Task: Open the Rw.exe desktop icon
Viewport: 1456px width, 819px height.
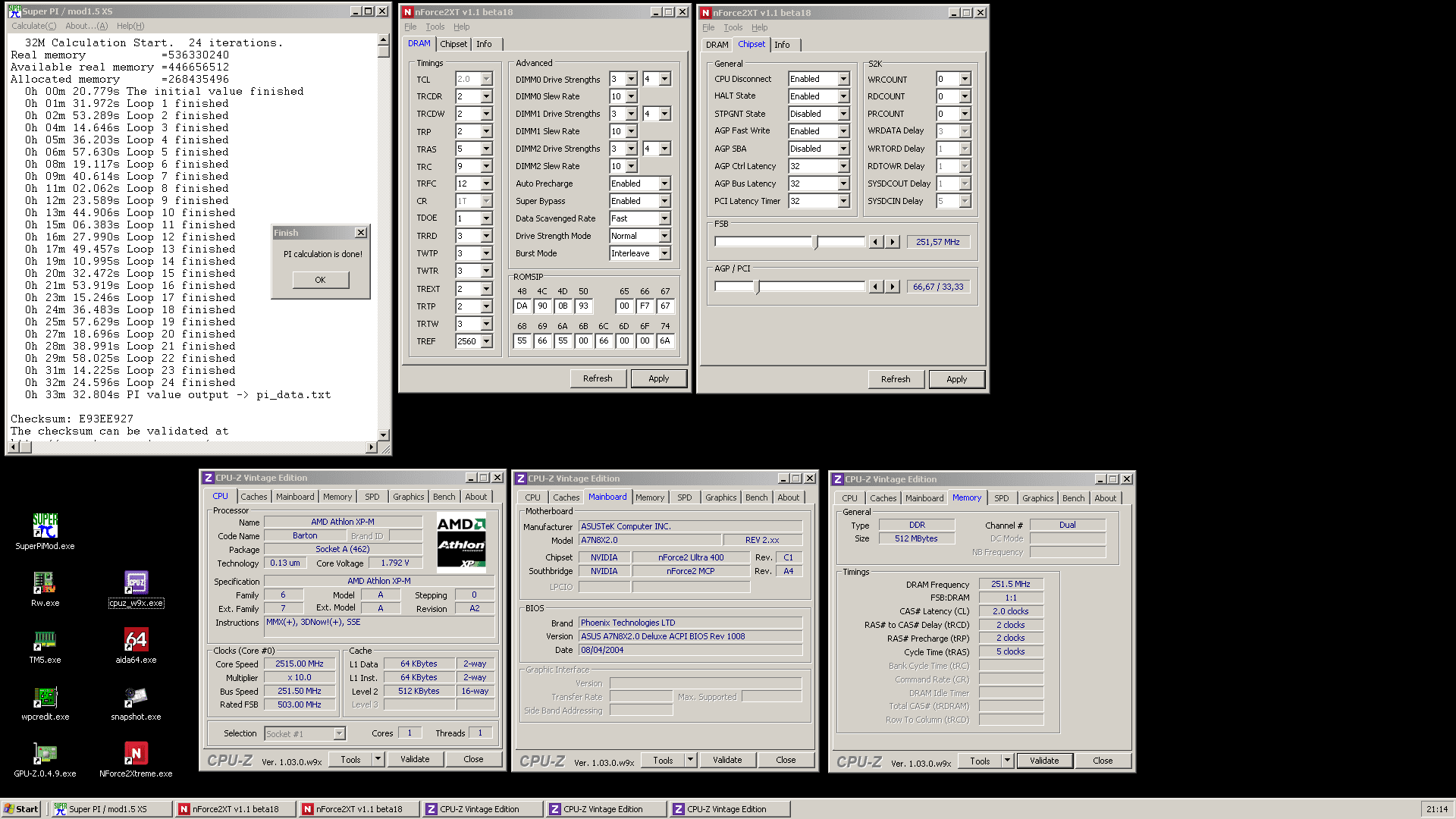Action: pos(45,588)
